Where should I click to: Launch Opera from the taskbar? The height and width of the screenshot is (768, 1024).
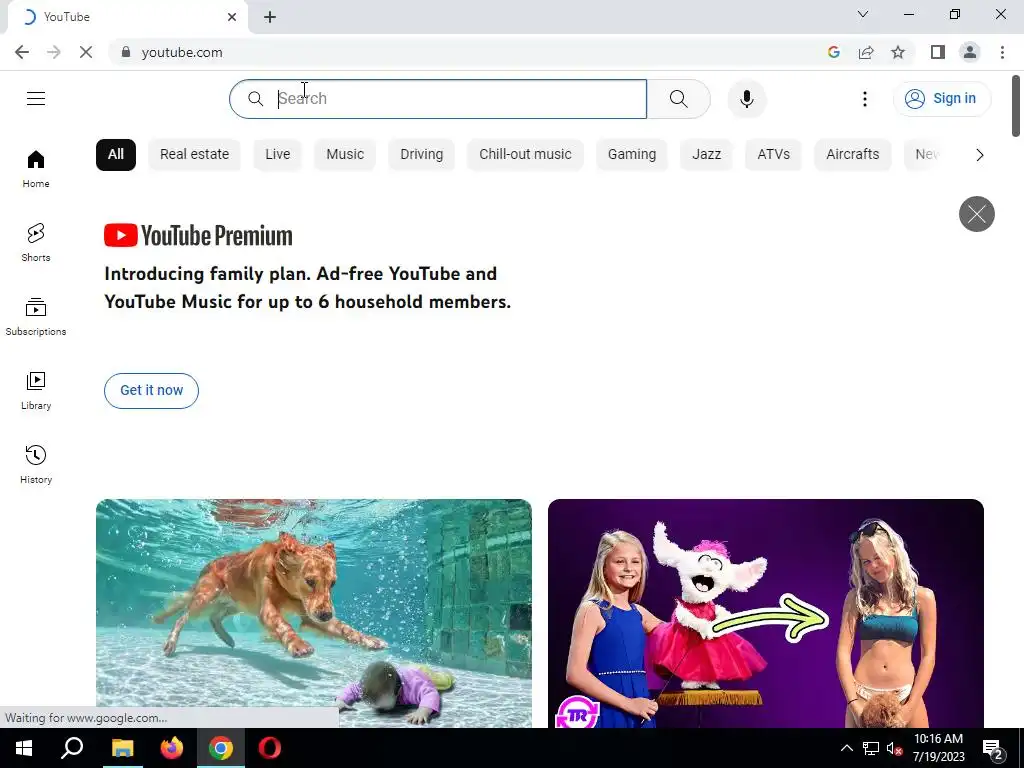click(270, 748)
